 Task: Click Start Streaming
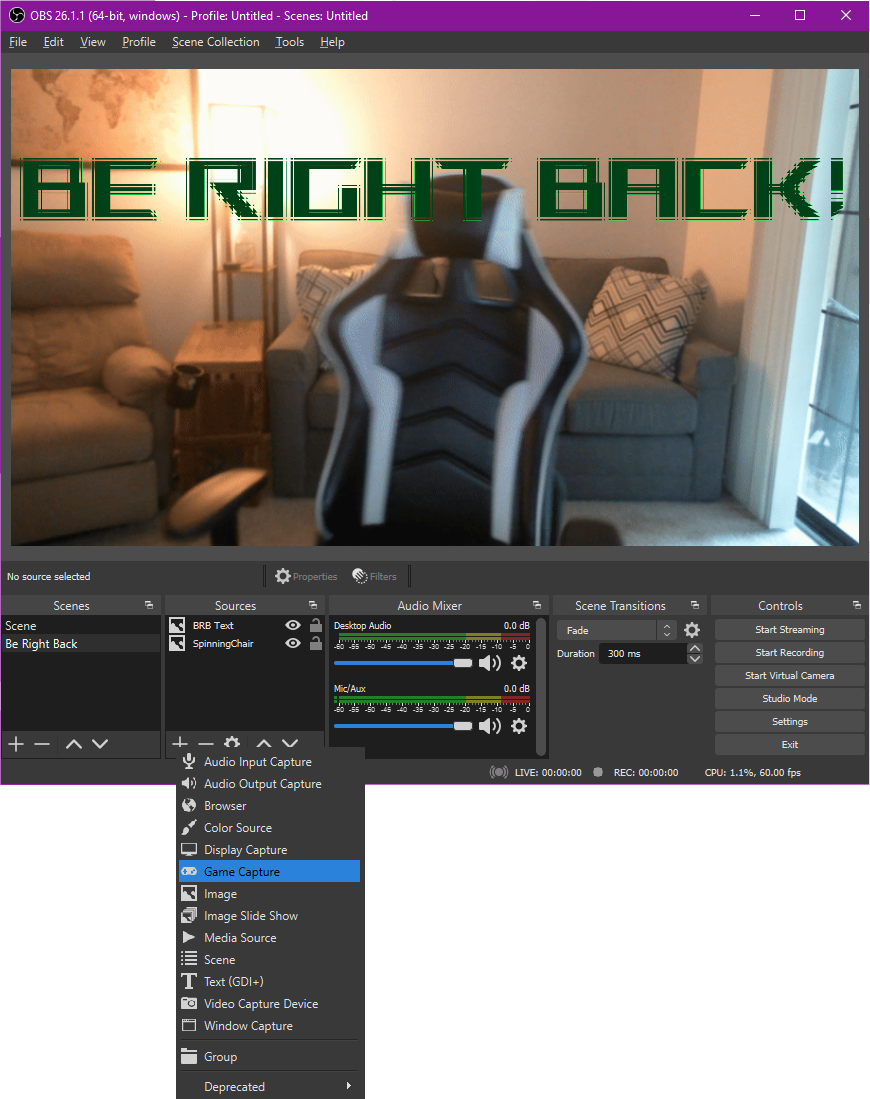coord(789,629)
